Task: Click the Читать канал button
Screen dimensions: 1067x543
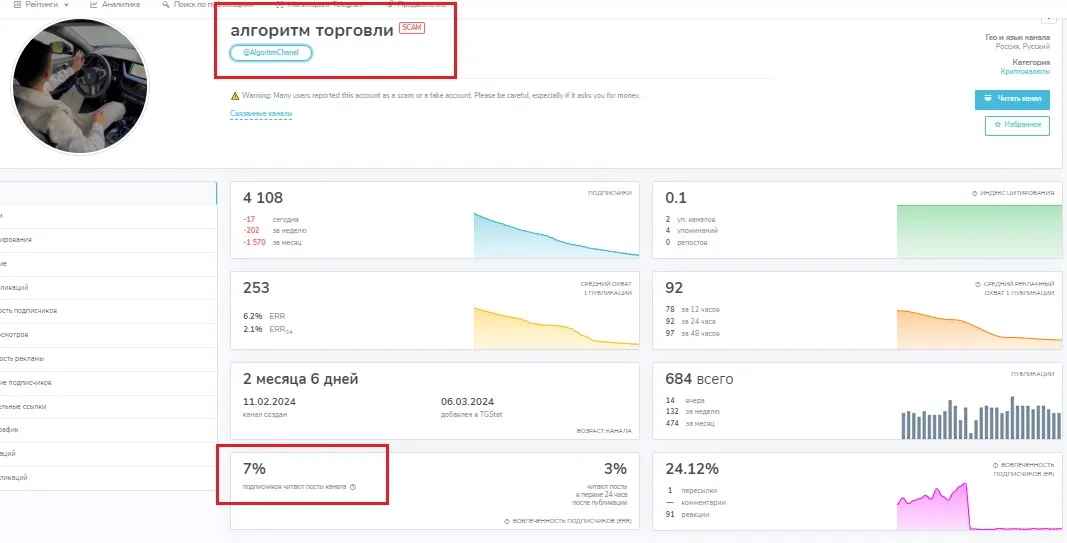Action: (x=1013, y=99)
